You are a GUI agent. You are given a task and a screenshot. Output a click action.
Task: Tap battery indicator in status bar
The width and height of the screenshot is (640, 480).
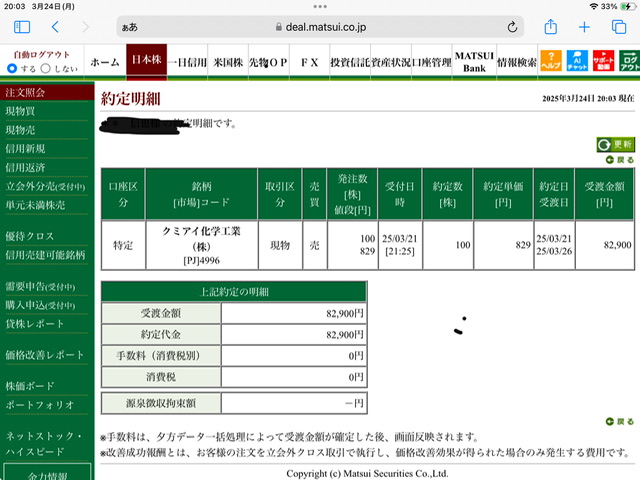(x=628, y=7)
